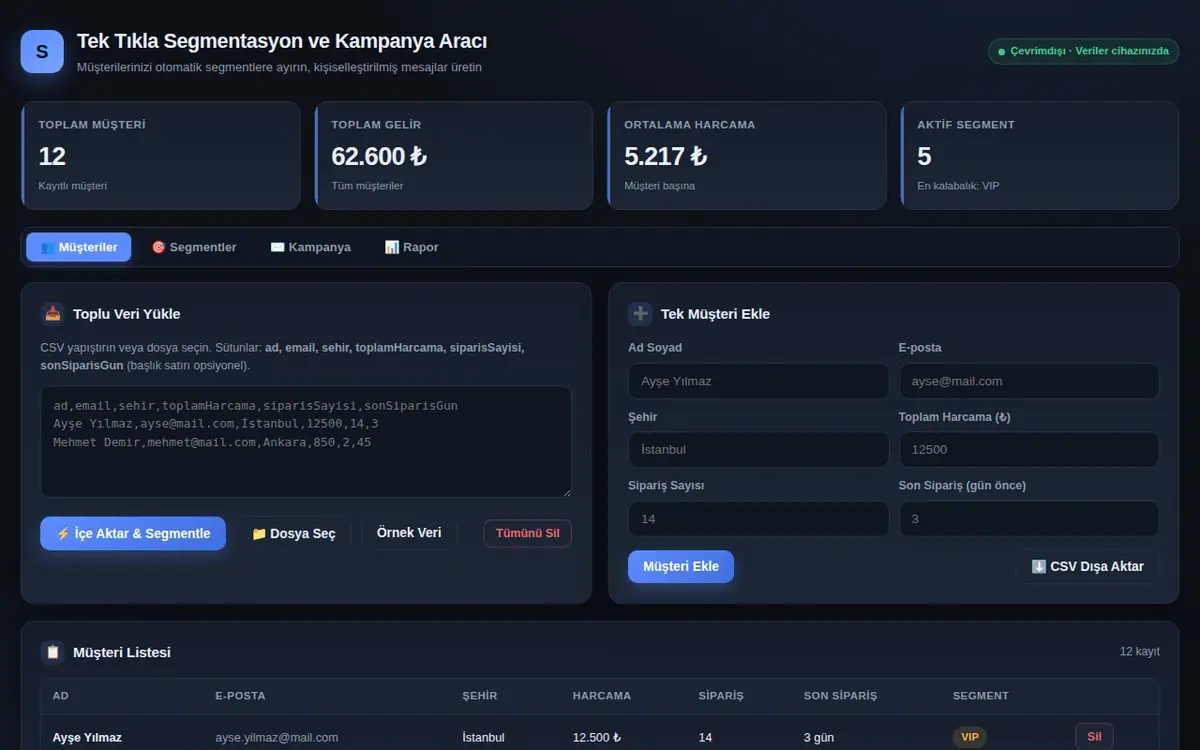Screen dimensions: 1200x750
Task: Show the Rapor tab
Action: click(x=412, y=247)
